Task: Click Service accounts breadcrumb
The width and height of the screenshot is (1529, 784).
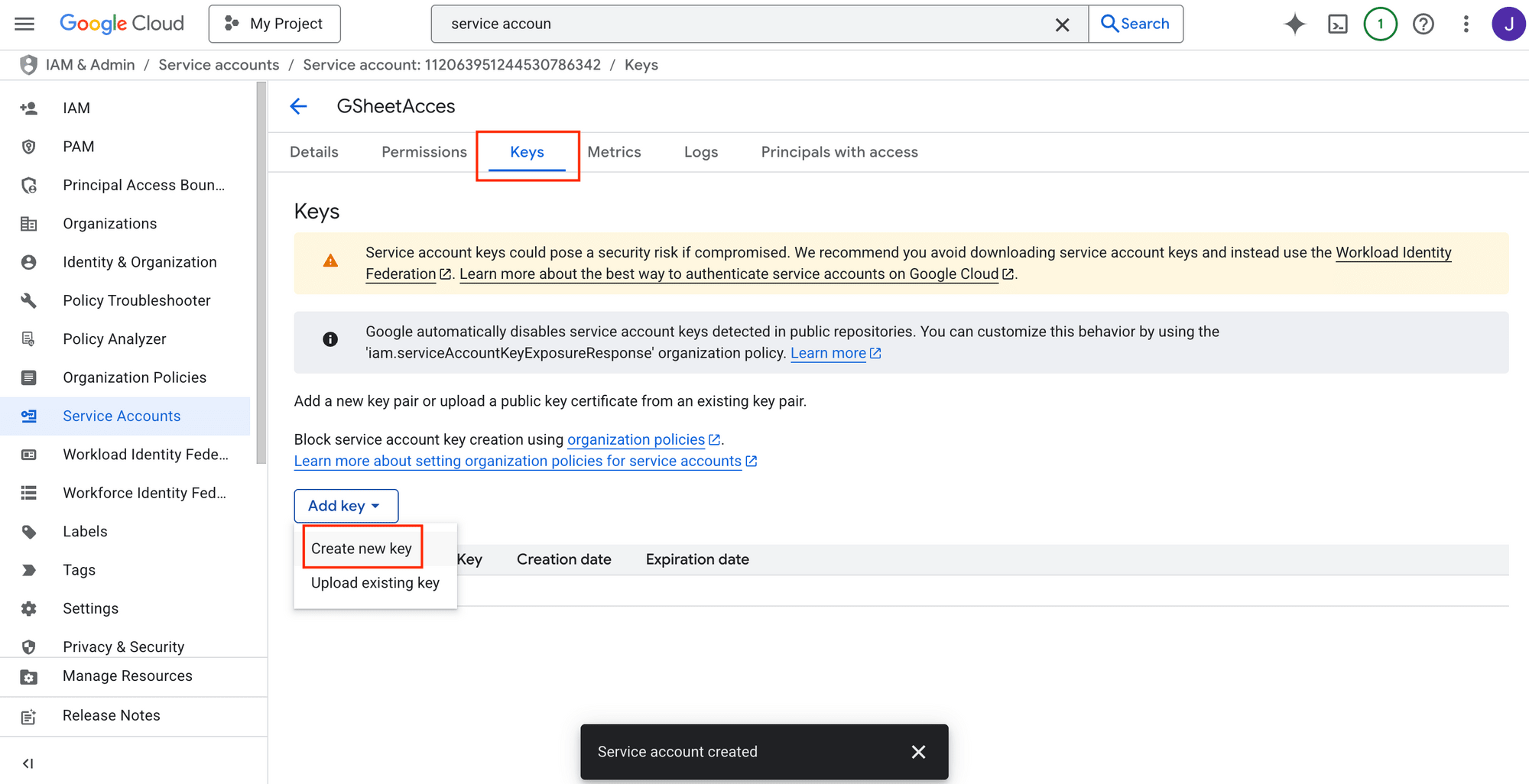Action: 219,65
